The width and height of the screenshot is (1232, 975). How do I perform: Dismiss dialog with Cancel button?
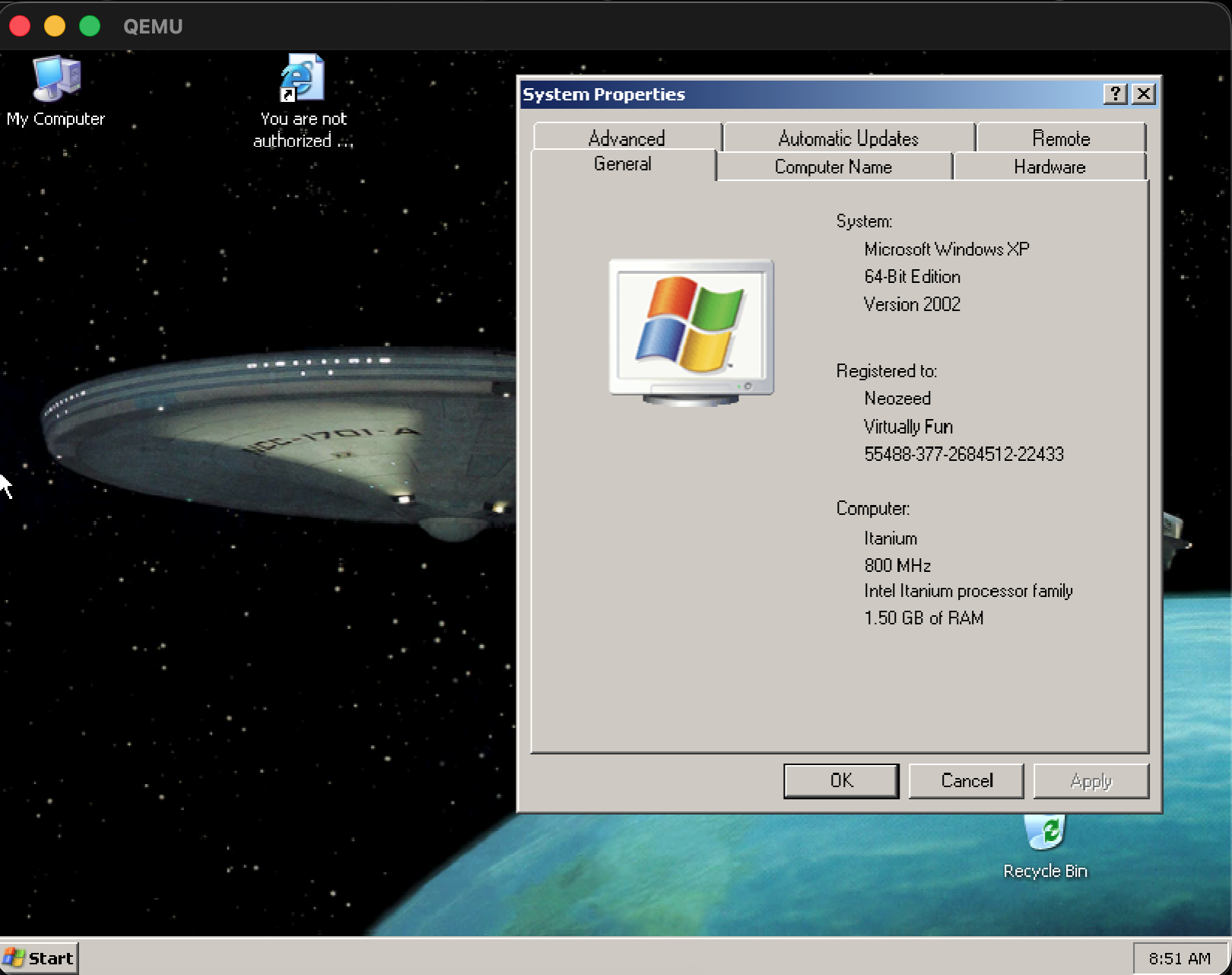click(x=967, y=781)
